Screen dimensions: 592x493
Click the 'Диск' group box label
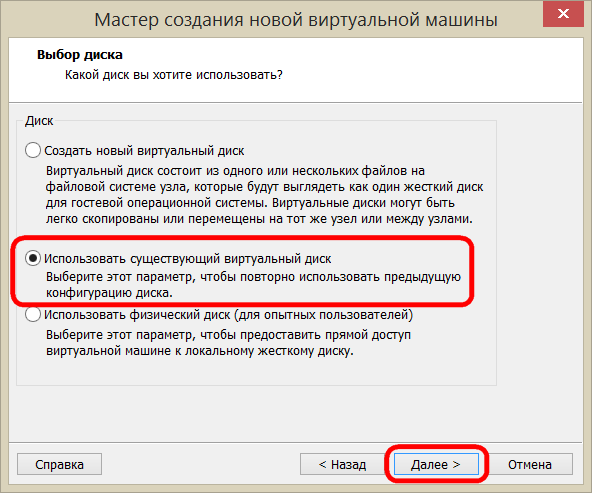tap(39, 121)
